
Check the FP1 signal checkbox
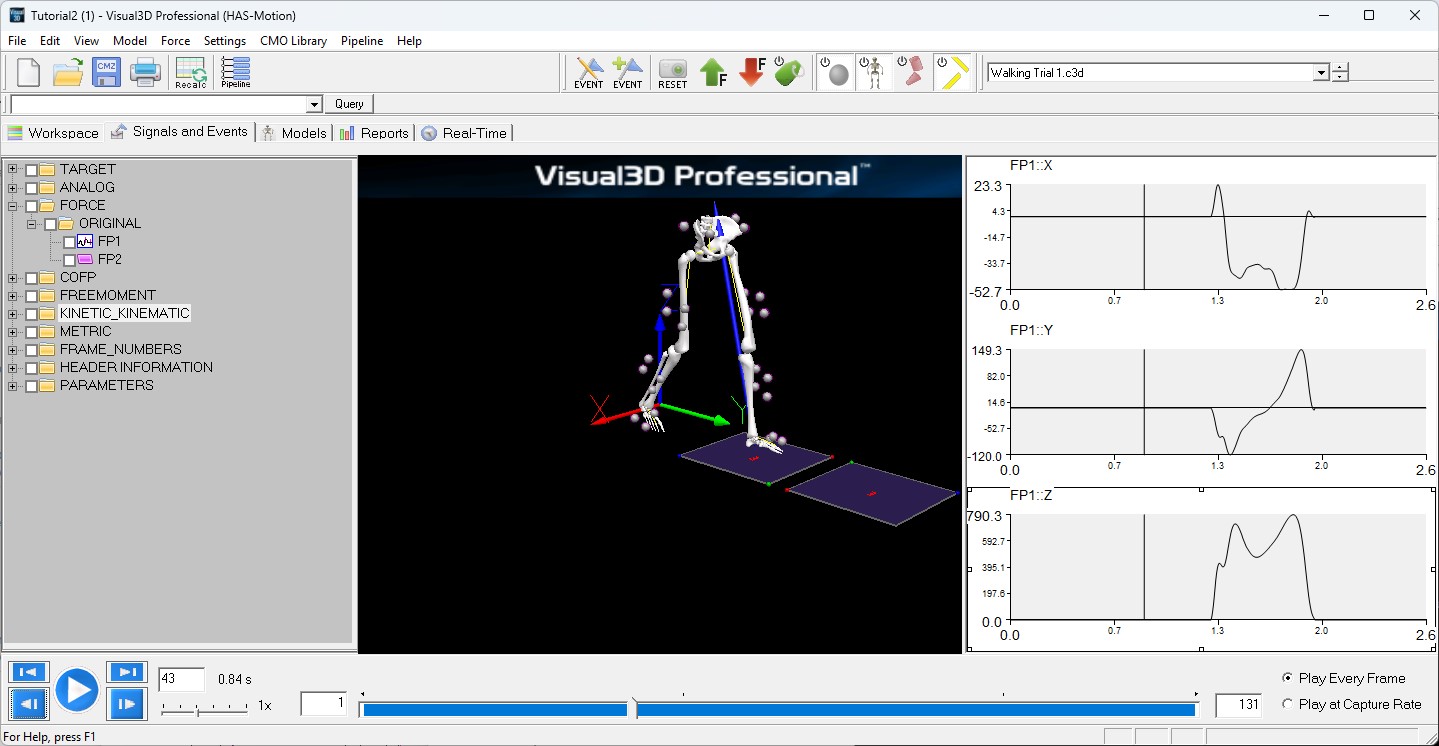(x=69, y=242)
